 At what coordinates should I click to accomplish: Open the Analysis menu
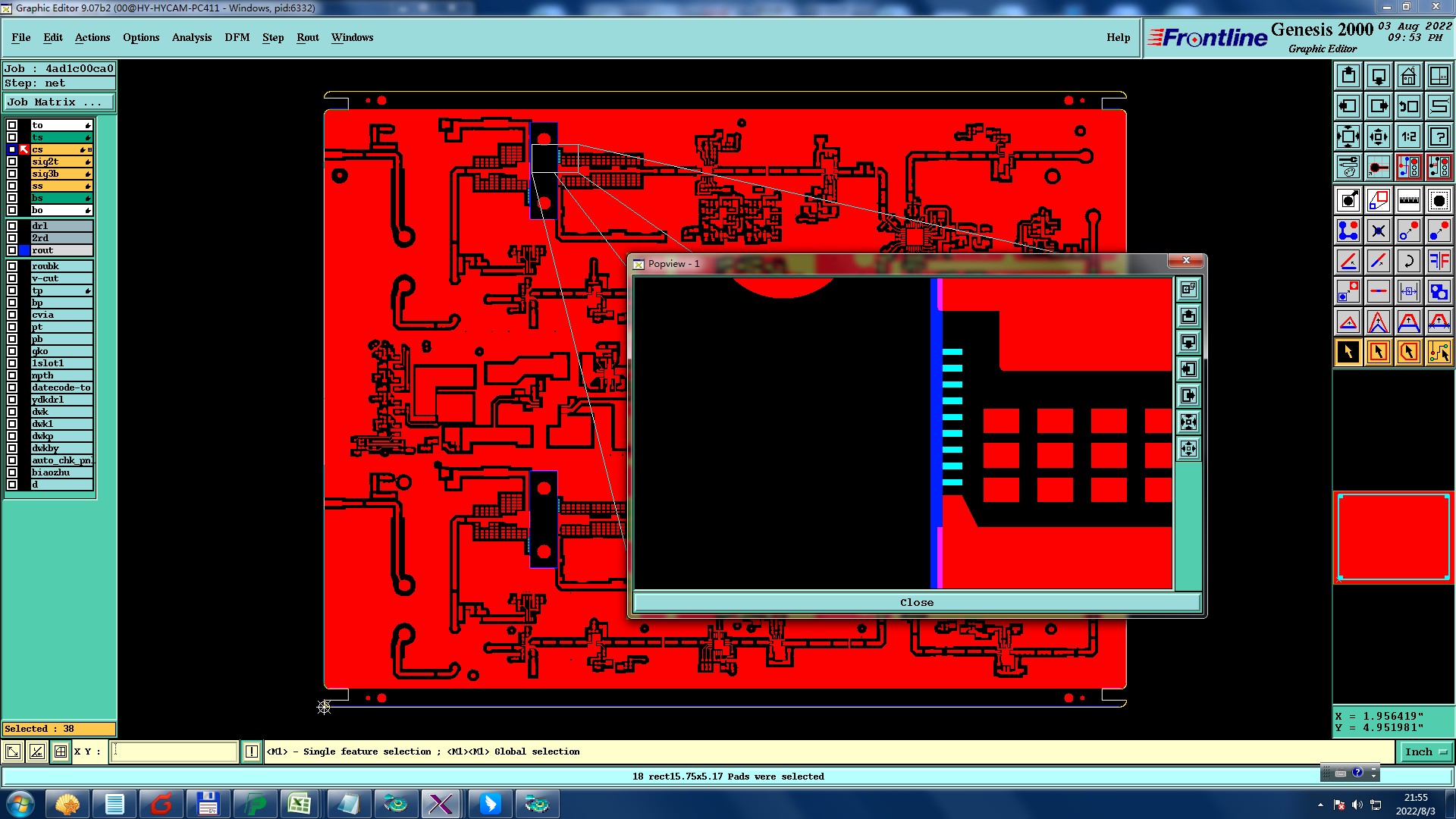(191, 37)
